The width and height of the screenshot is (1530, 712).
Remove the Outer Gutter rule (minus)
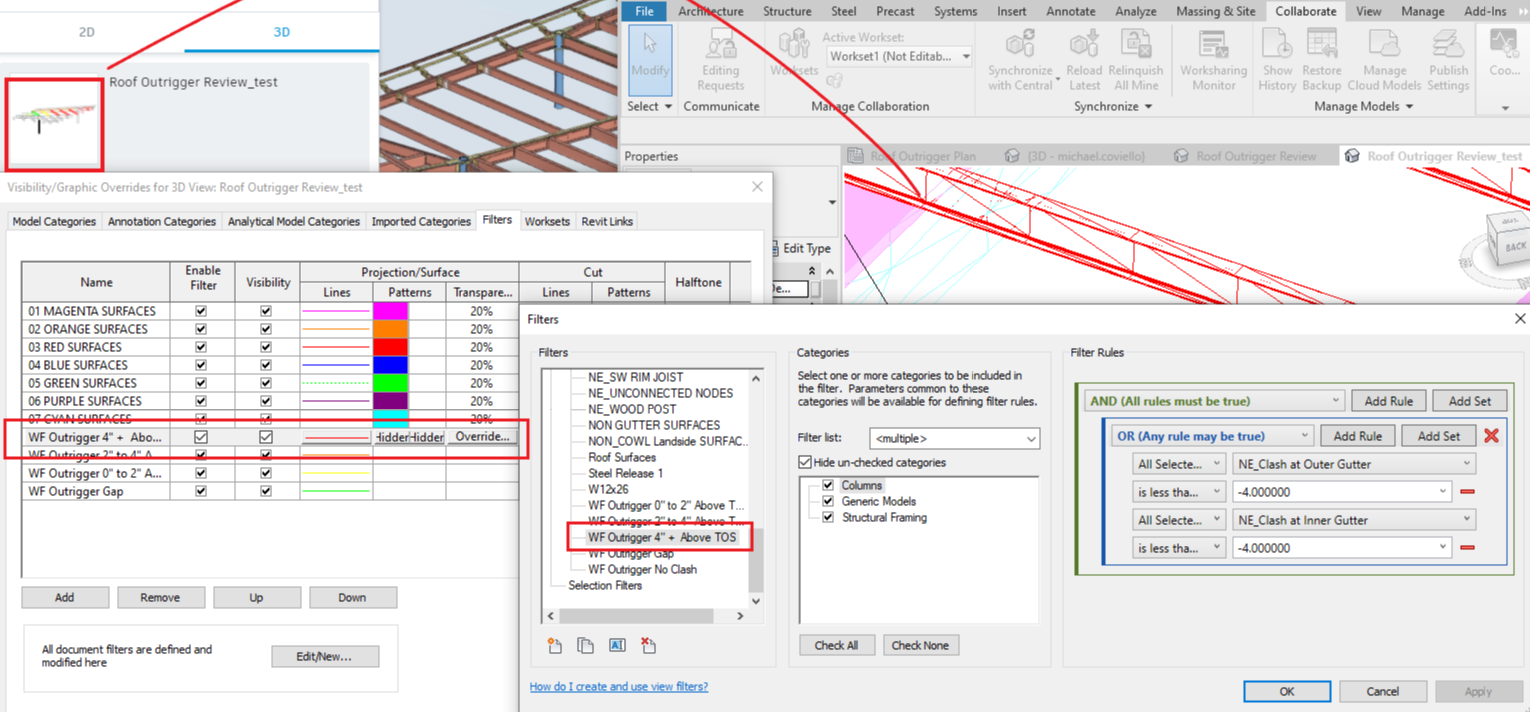click(1468, 492)
